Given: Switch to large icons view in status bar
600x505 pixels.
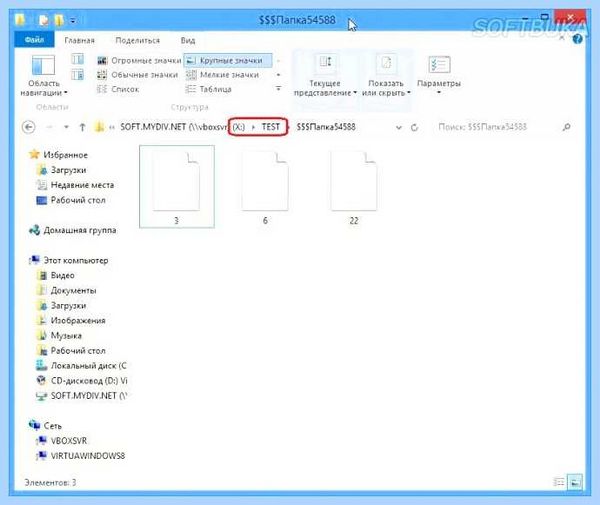Looking at the screenshot, I should (575, 482).
